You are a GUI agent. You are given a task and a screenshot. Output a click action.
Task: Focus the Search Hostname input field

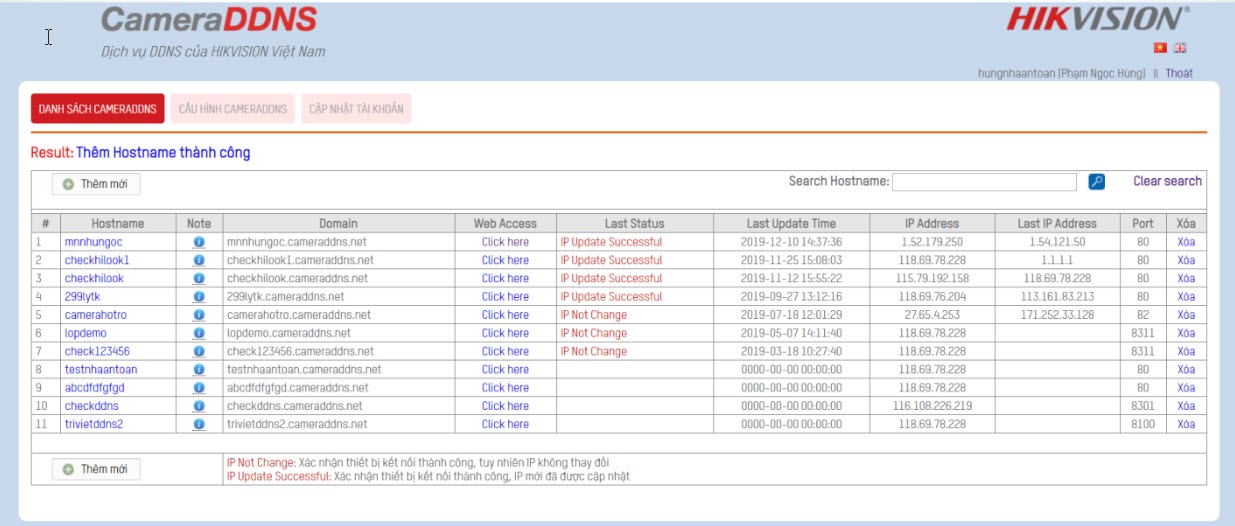(x=984, y=182)
